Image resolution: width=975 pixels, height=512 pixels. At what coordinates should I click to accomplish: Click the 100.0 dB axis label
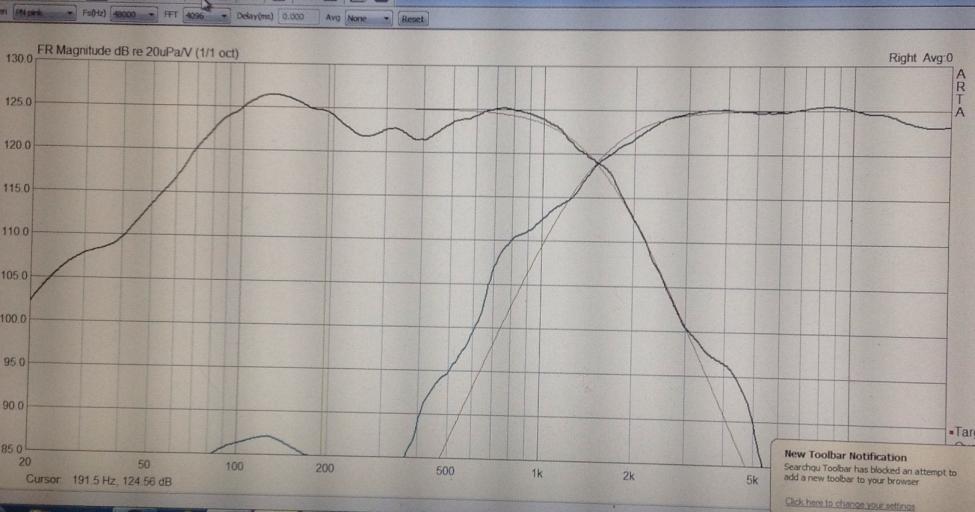[14, 319]
